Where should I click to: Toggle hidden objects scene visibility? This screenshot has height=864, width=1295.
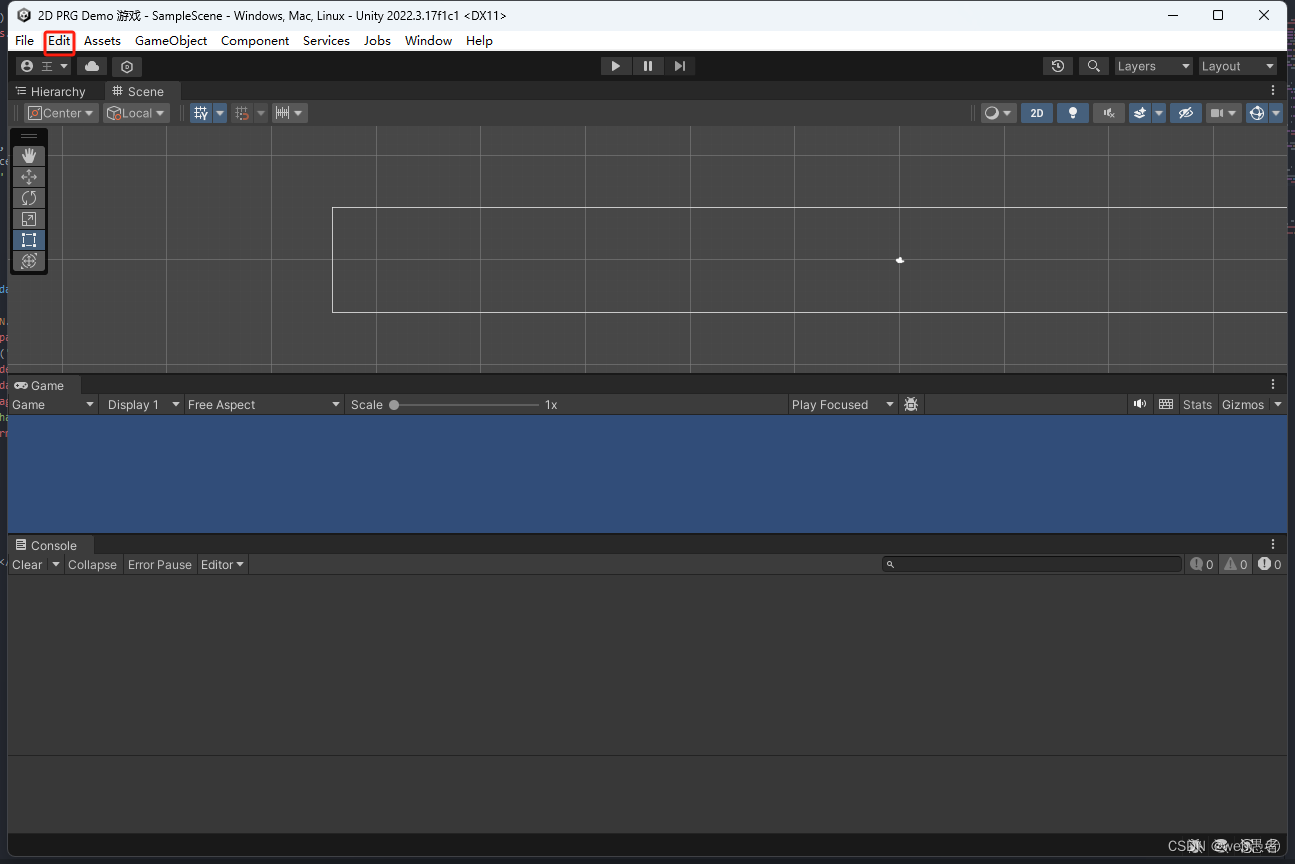(x=1186, y=113)
